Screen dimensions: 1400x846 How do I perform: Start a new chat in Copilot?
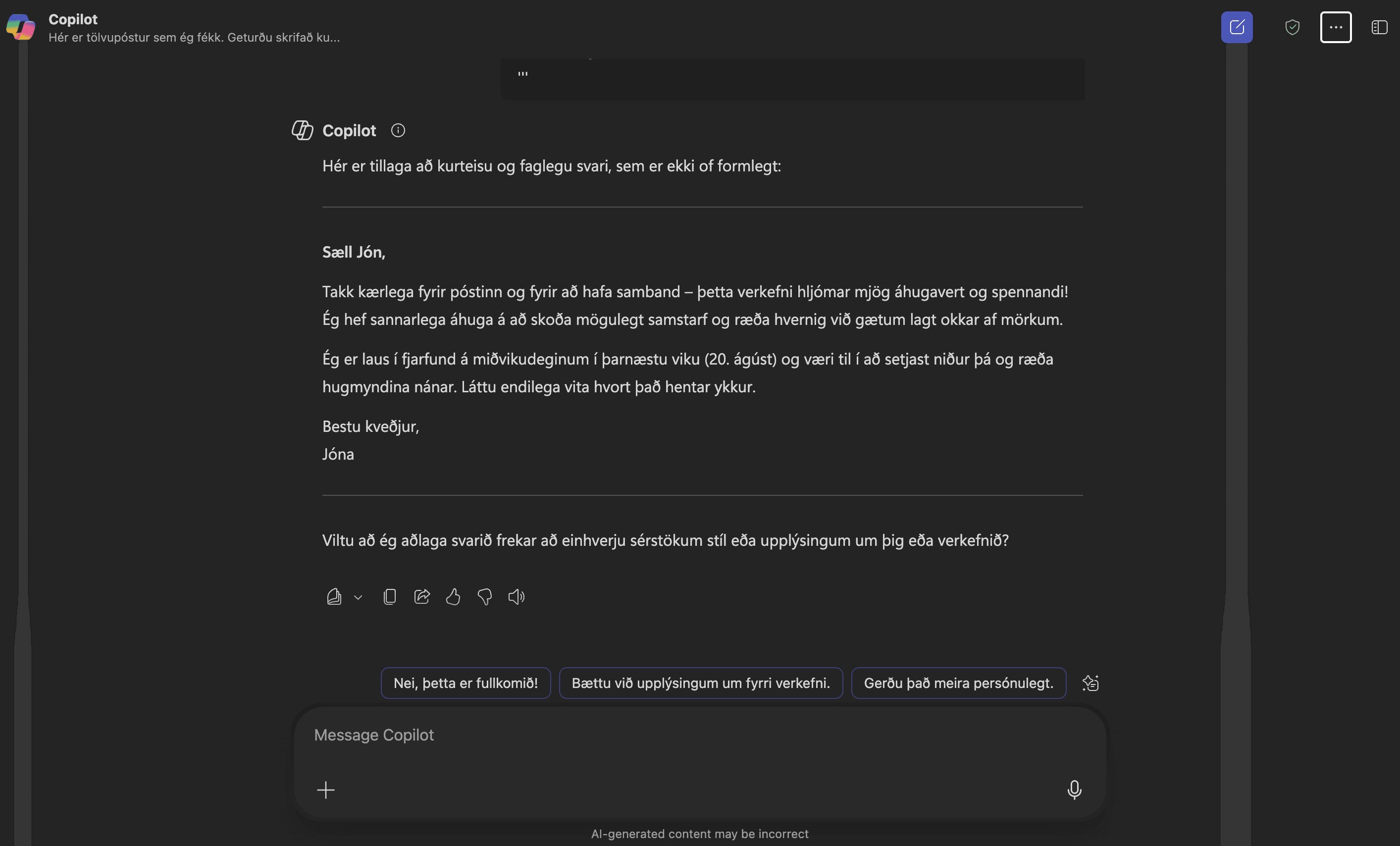1237,27
